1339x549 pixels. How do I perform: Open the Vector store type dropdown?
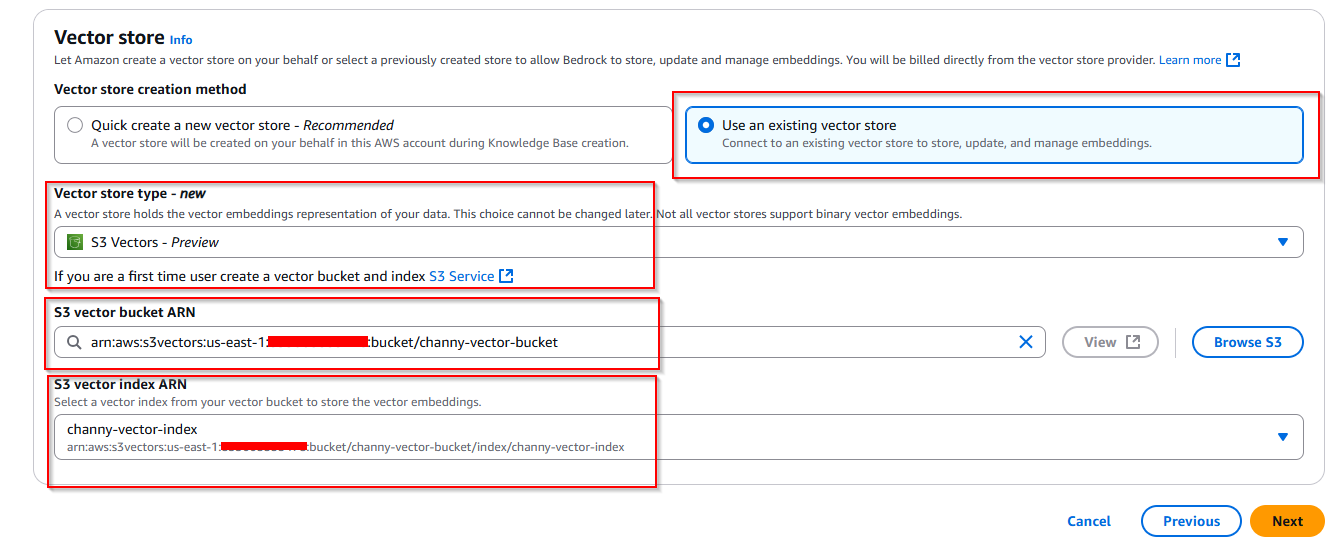coord(679,242)
